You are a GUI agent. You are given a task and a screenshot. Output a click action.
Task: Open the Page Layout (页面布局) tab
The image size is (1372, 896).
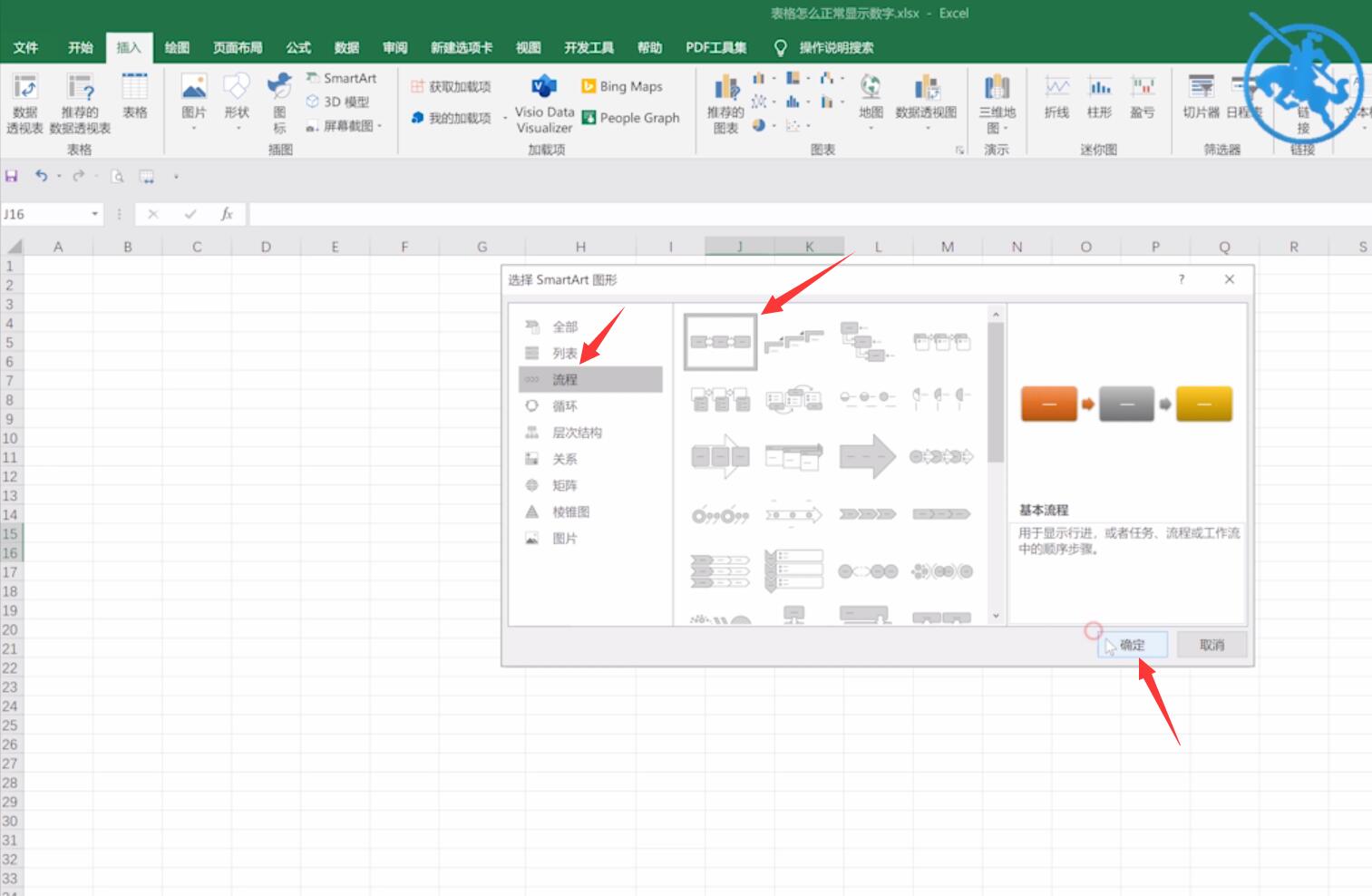click(x=238, y=47)
